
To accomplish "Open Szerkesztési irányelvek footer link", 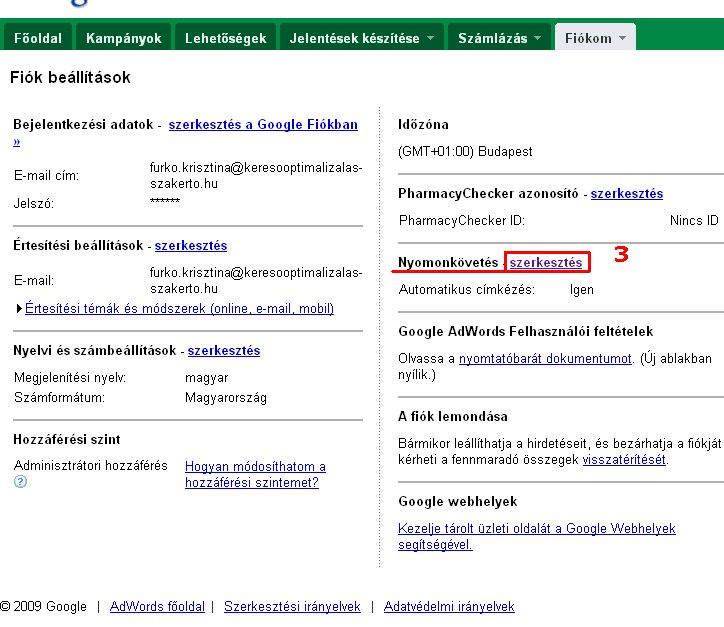I will pos(292,606).
